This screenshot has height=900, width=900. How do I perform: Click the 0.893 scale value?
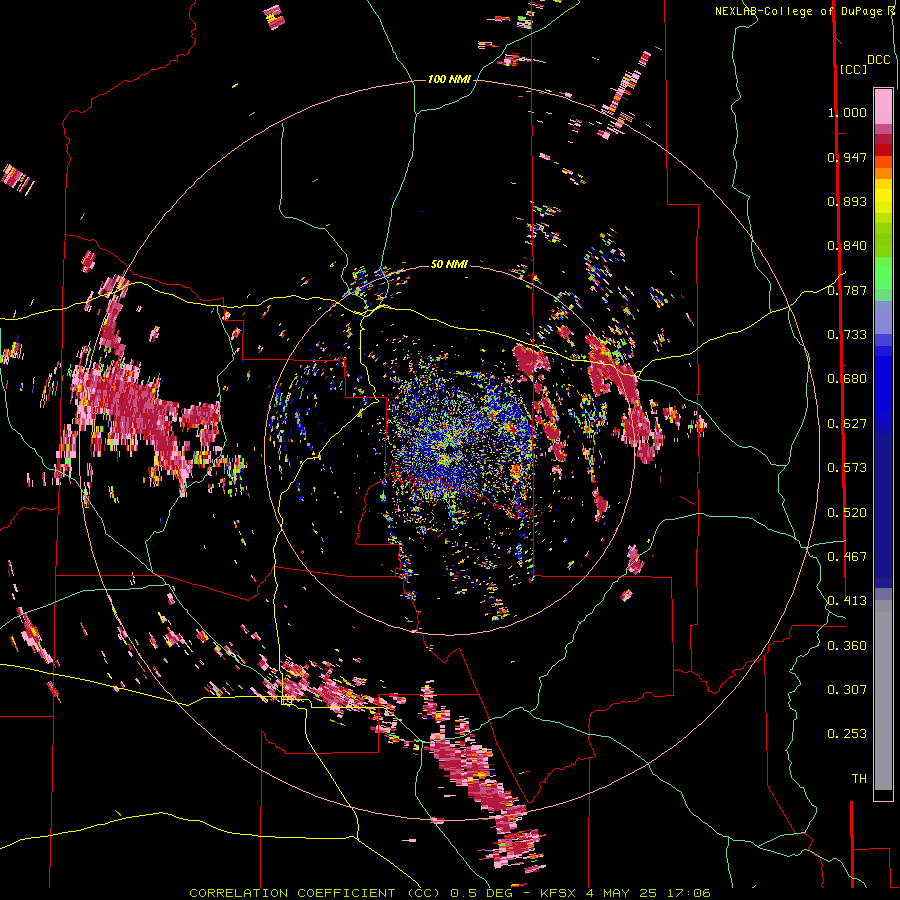847,201
